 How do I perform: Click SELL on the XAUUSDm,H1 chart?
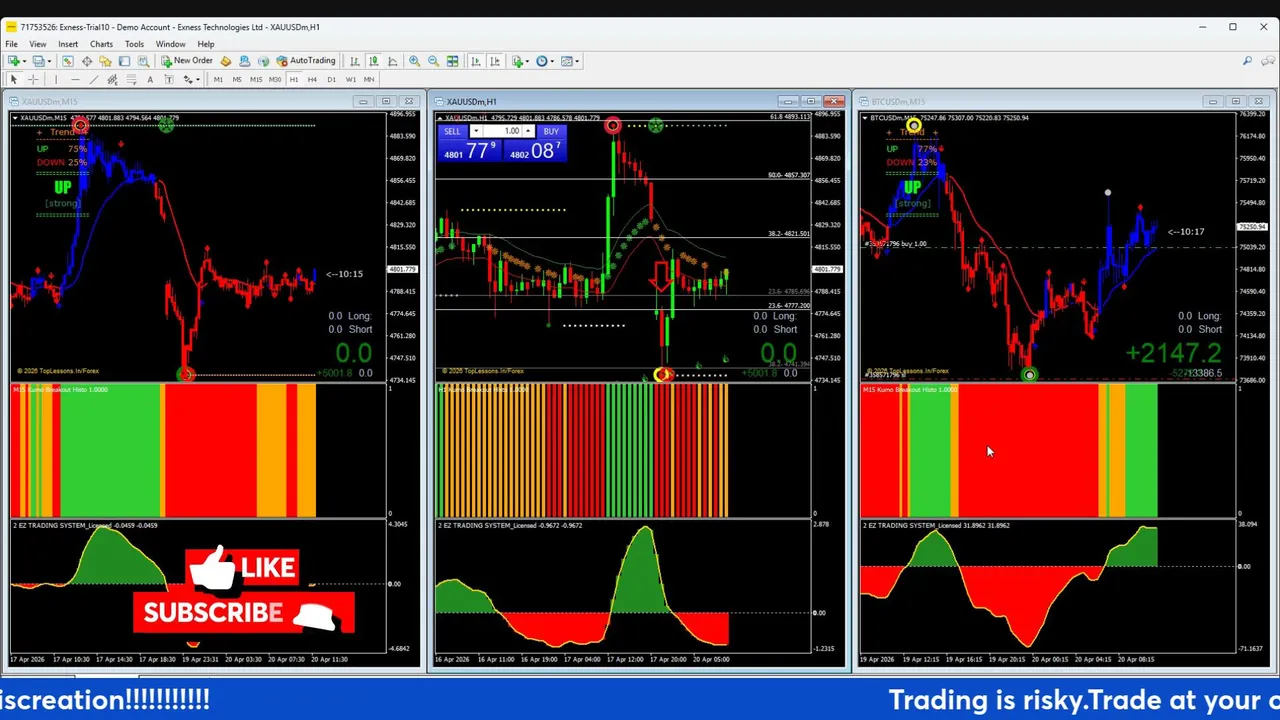pos(452,132)
